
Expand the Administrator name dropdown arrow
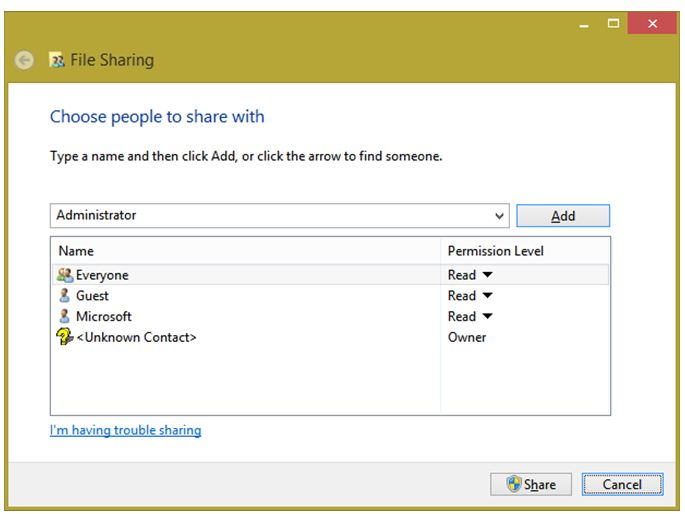click(x=499, y=216)
